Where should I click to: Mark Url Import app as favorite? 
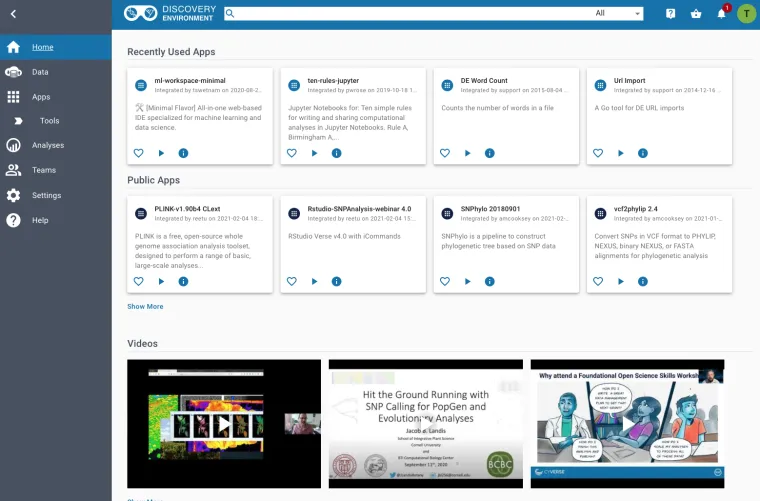(598, 153)
